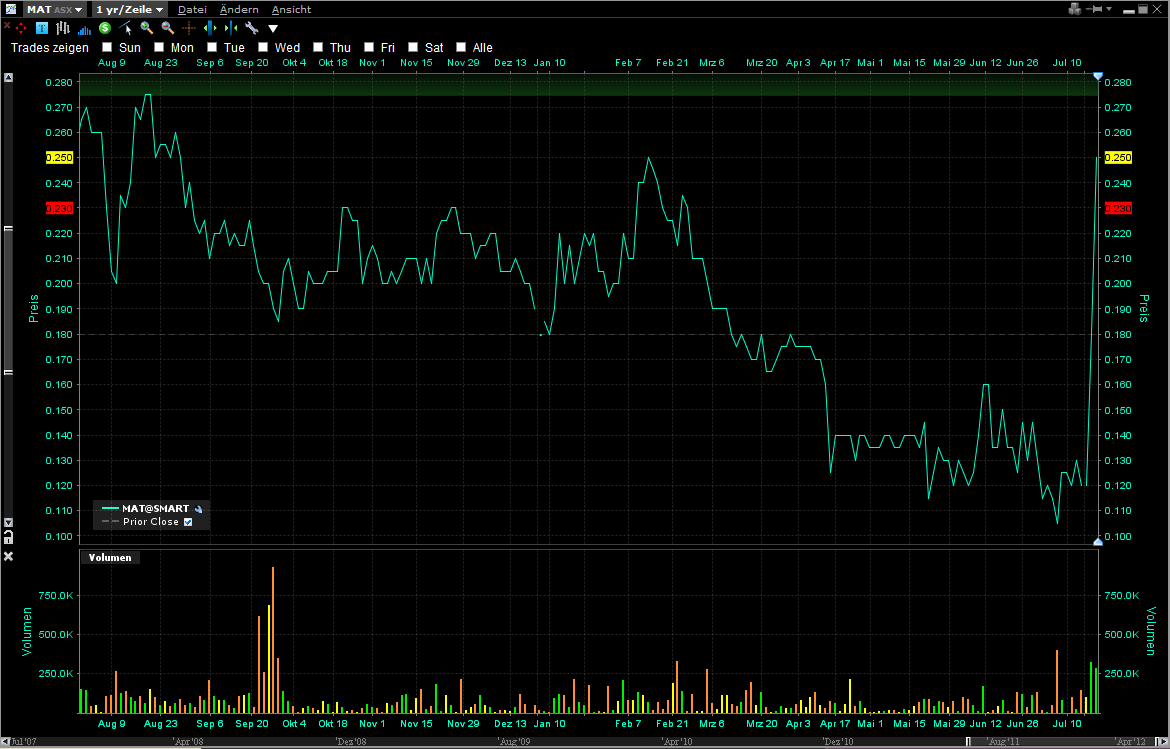The height and width of the screenshot is (749, 1170).
Task: Click the red crosshair pointer icon
Action: 20,28
